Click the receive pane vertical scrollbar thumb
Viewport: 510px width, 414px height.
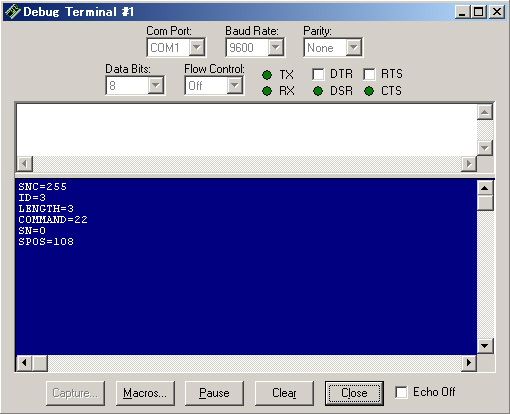tap(485, 203)
